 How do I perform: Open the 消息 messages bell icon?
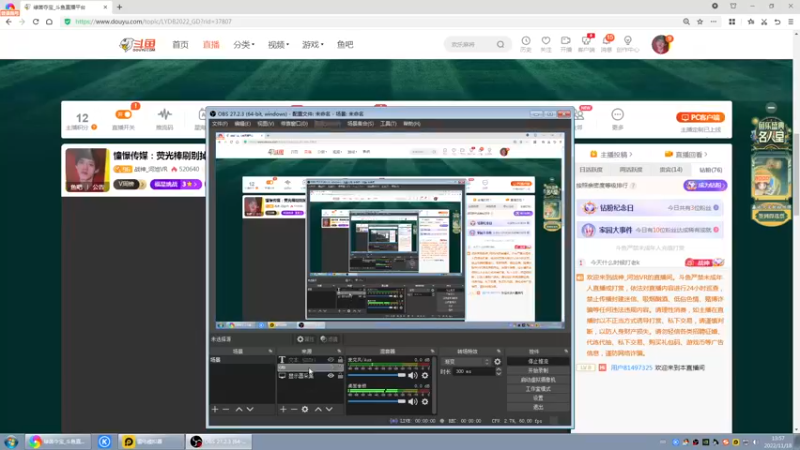pos(607,41)
